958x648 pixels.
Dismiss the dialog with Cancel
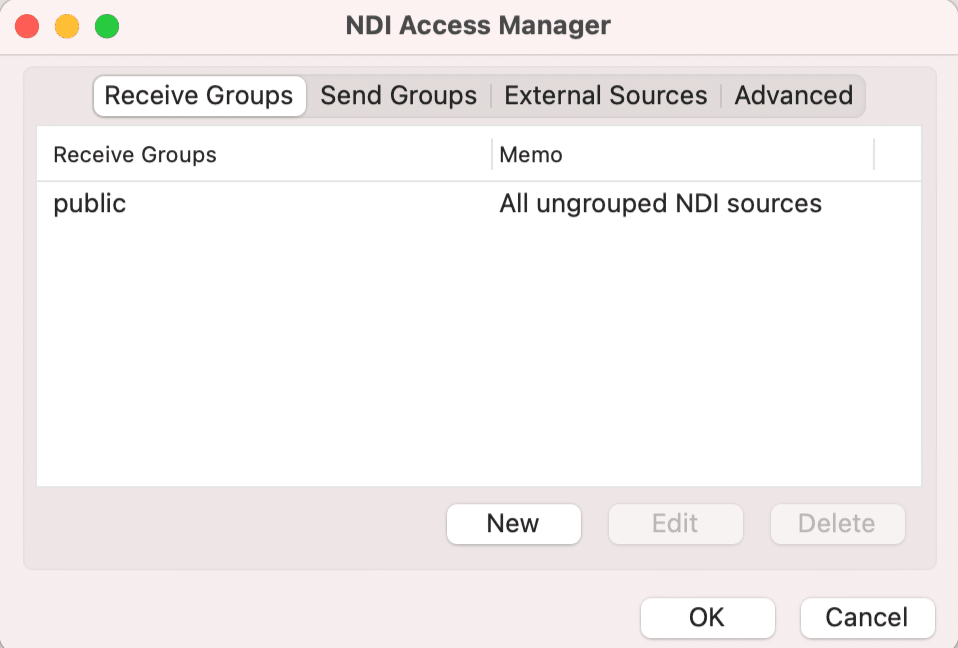pos(867,618)
